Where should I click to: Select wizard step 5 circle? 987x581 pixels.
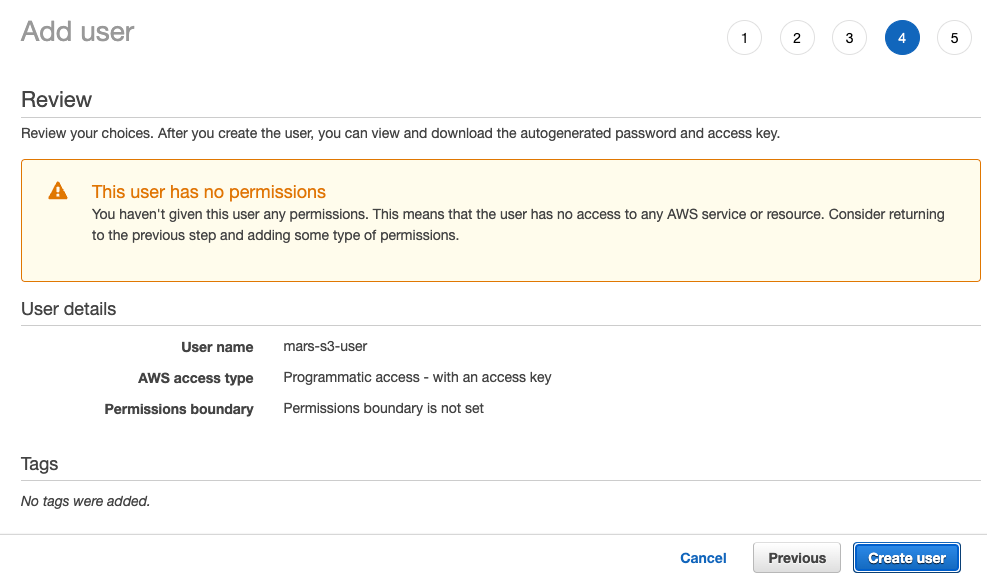click(954, 37)
